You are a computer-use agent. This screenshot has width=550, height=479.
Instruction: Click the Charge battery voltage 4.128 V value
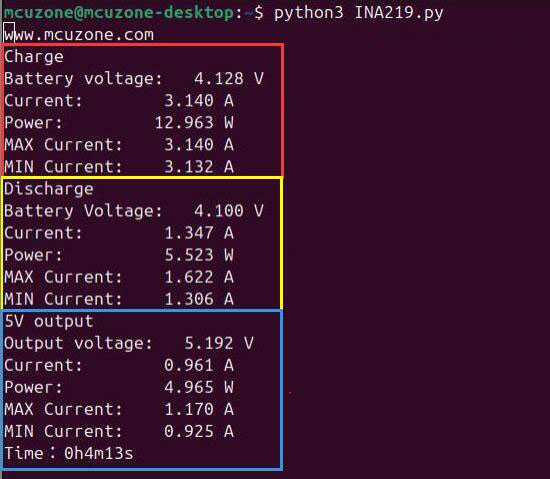click(229, 79)
